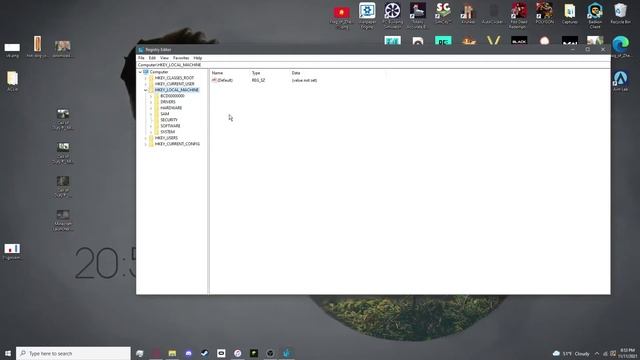Open the Help menu
The image size is (640, 360).
click(198, 58)
